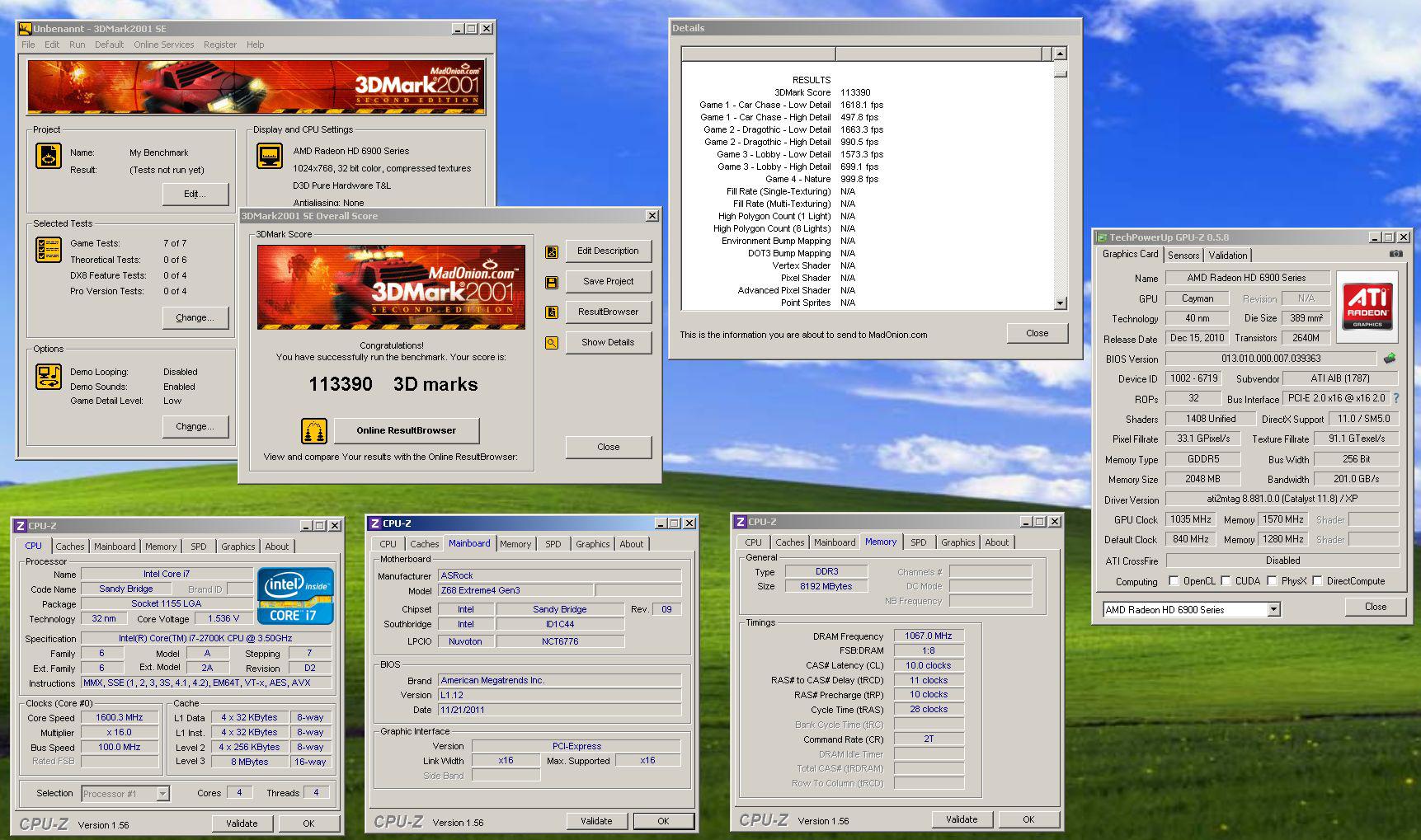Click GPU-Z camera screenshot icon

click(1396, 254)
